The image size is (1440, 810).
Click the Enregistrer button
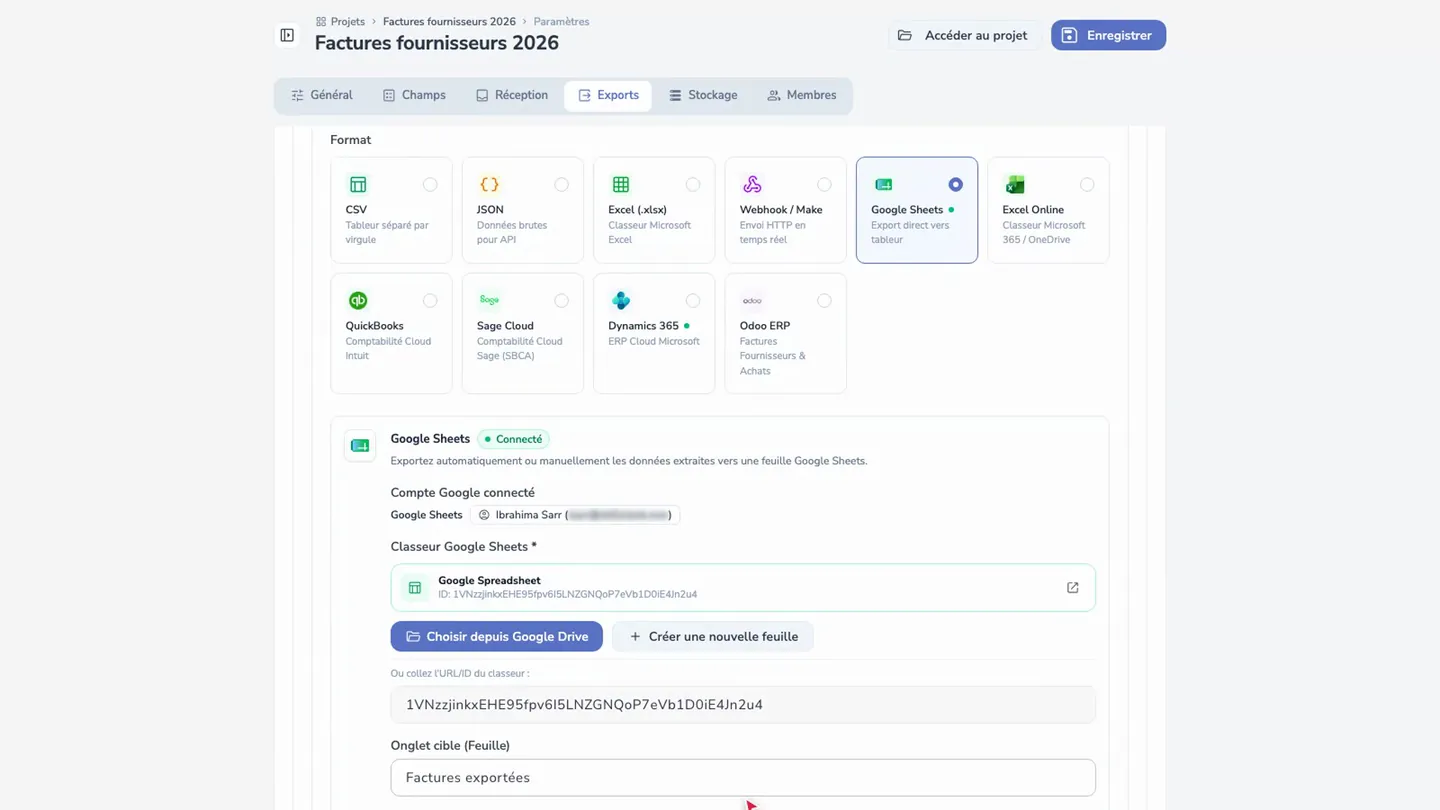pos(1108,35)
